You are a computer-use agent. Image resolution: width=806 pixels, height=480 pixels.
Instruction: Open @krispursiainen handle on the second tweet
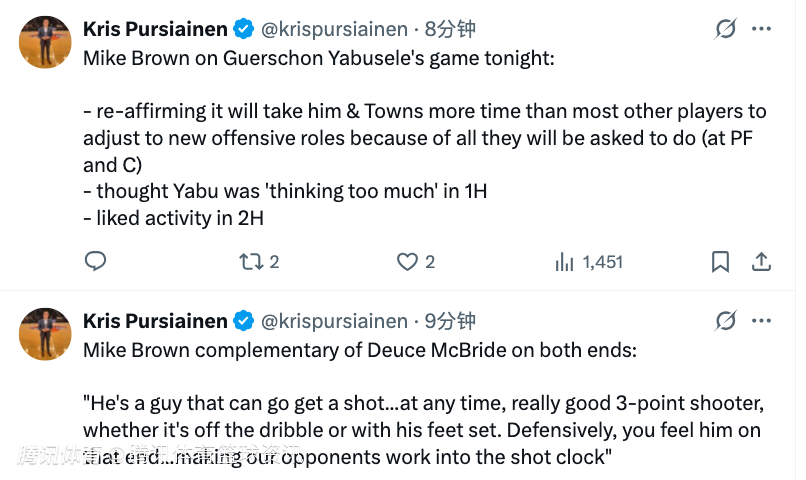click(334, 321)
